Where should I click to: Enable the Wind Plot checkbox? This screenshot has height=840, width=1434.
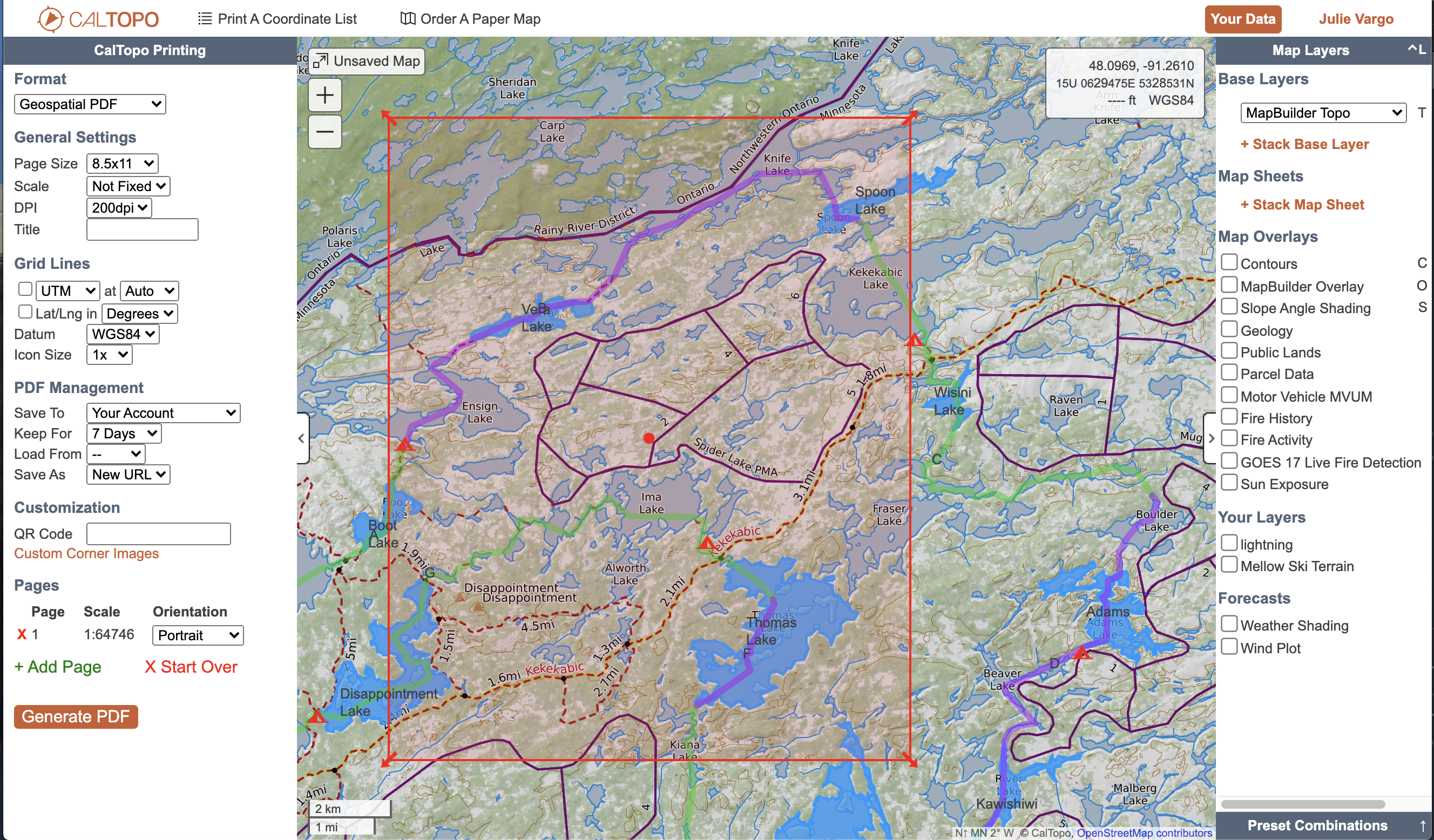coord(1229,647)
